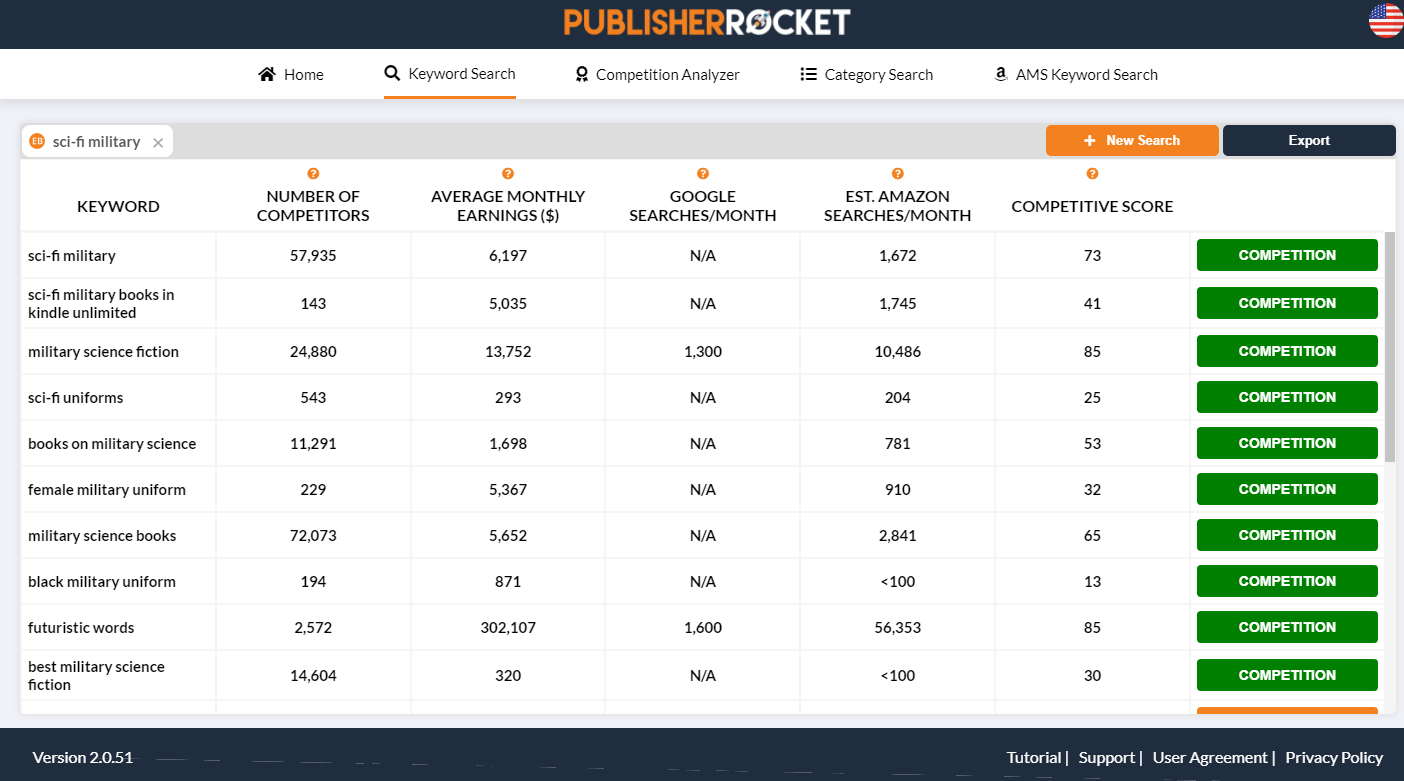The height and width of the screenshot is (781, 1404).
Task: Click earnings value 5,367
Action: (508, 489)
